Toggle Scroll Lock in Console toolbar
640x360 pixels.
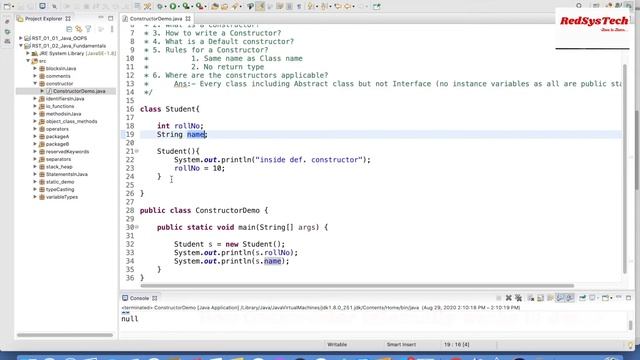click(540, 298)
